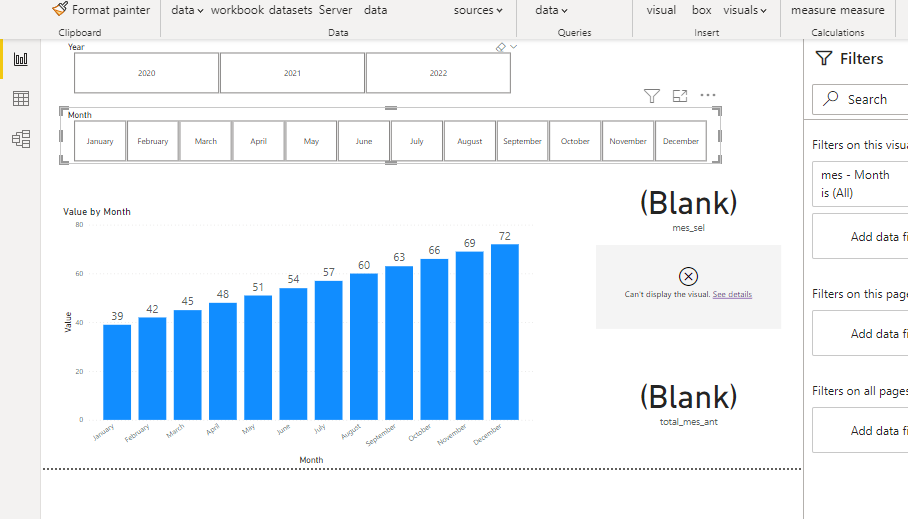Add data field to visual filters
Image resolution: width=908 pixels, height=519 pixels.
(x=861, y=236)
